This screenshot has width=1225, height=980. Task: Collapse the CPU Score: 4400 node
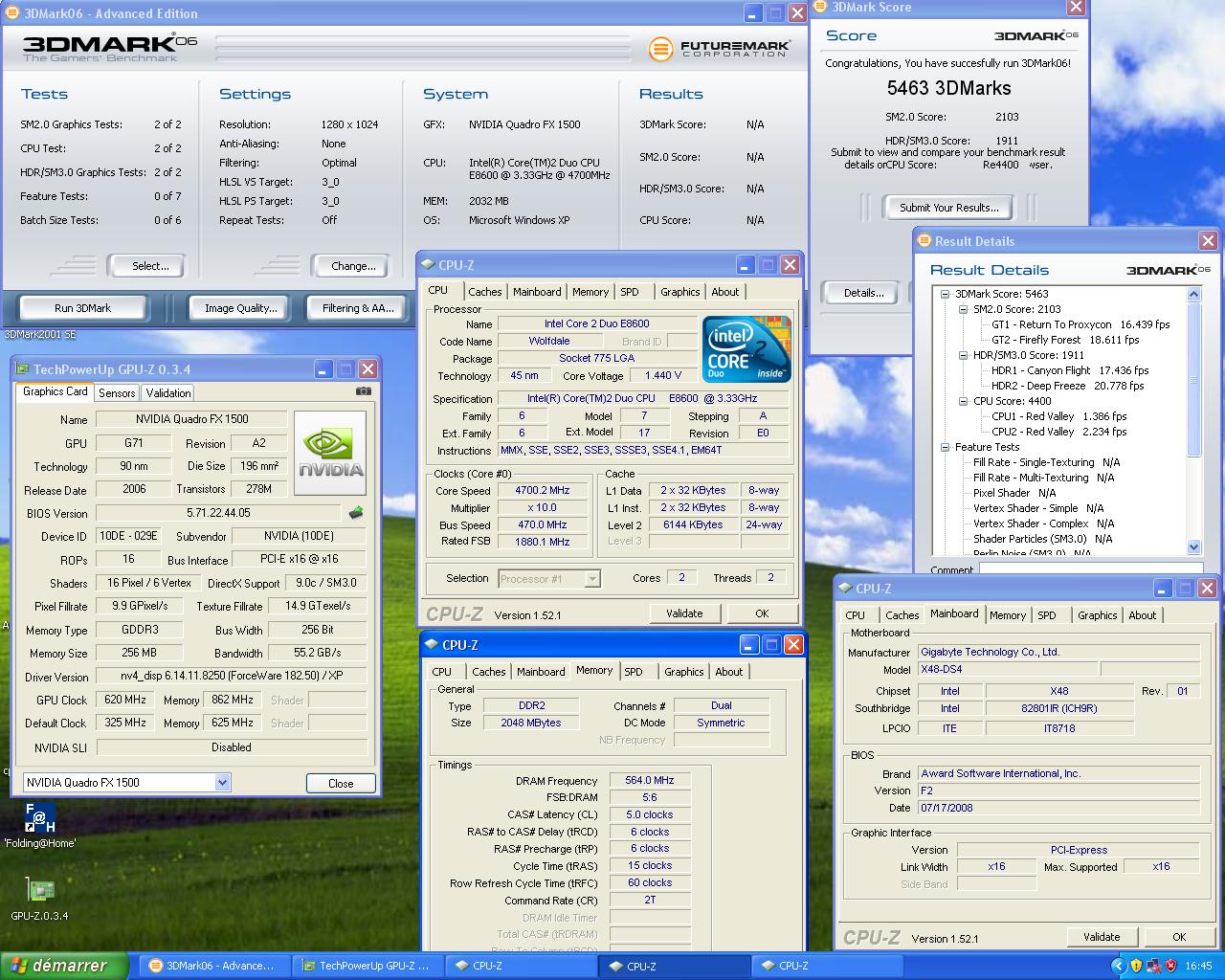click(x=964, y=401)
